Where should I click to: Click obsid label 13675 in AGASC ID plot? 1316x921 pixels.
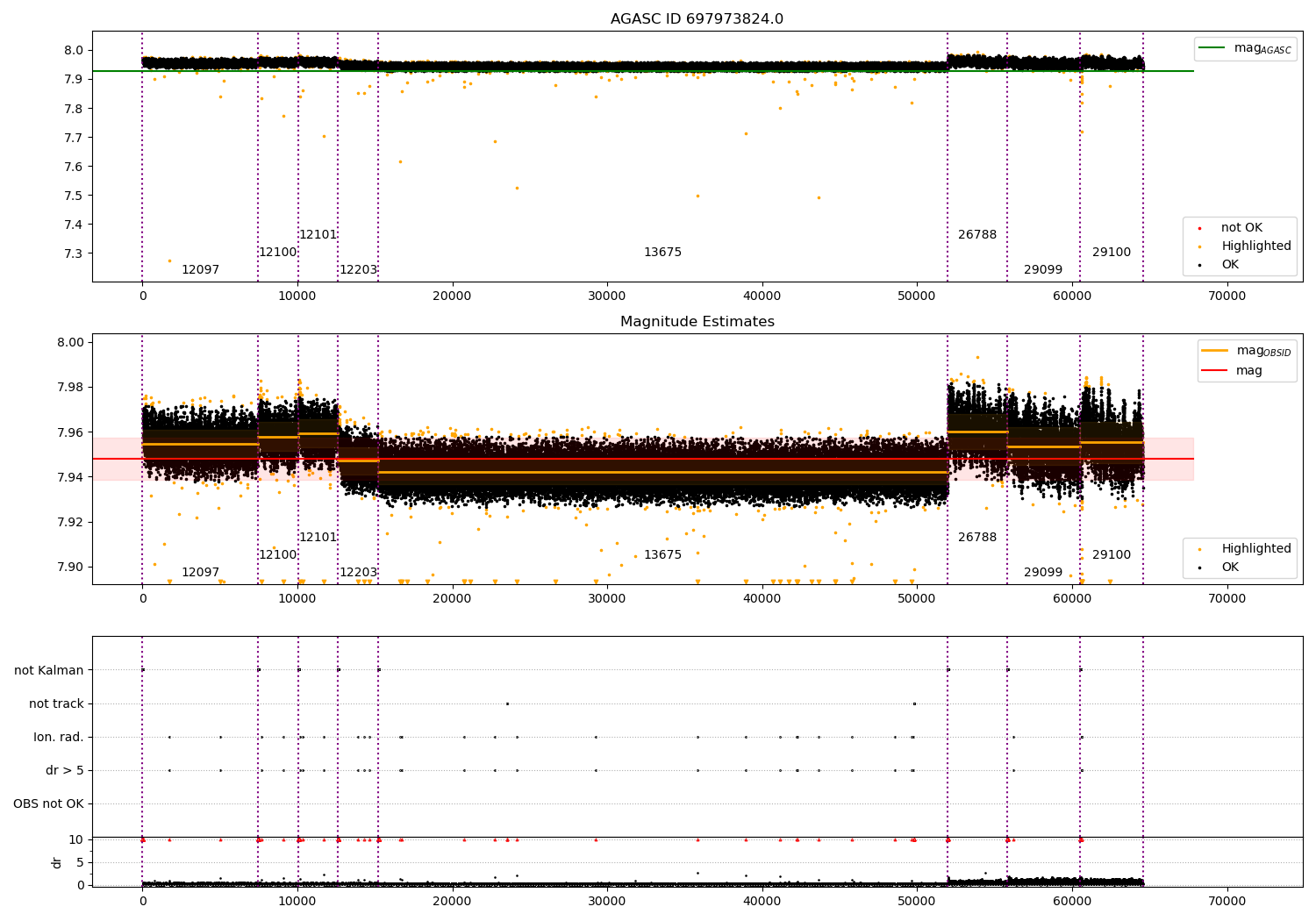(662, 253)
